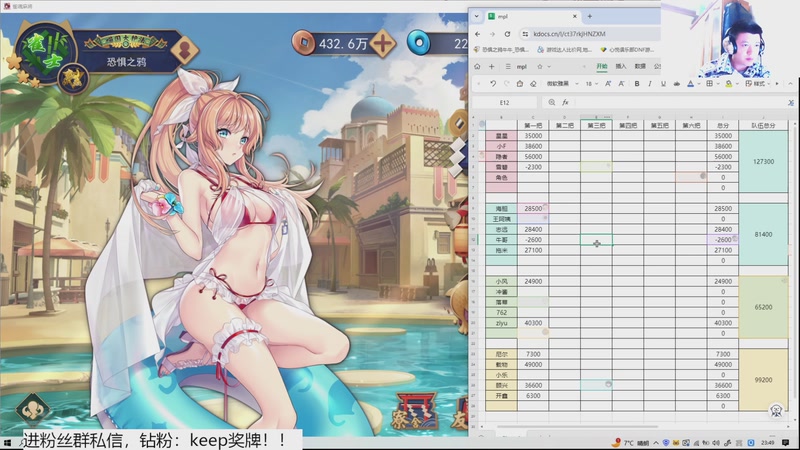Select team total cell 127300

tap(763, 162)
